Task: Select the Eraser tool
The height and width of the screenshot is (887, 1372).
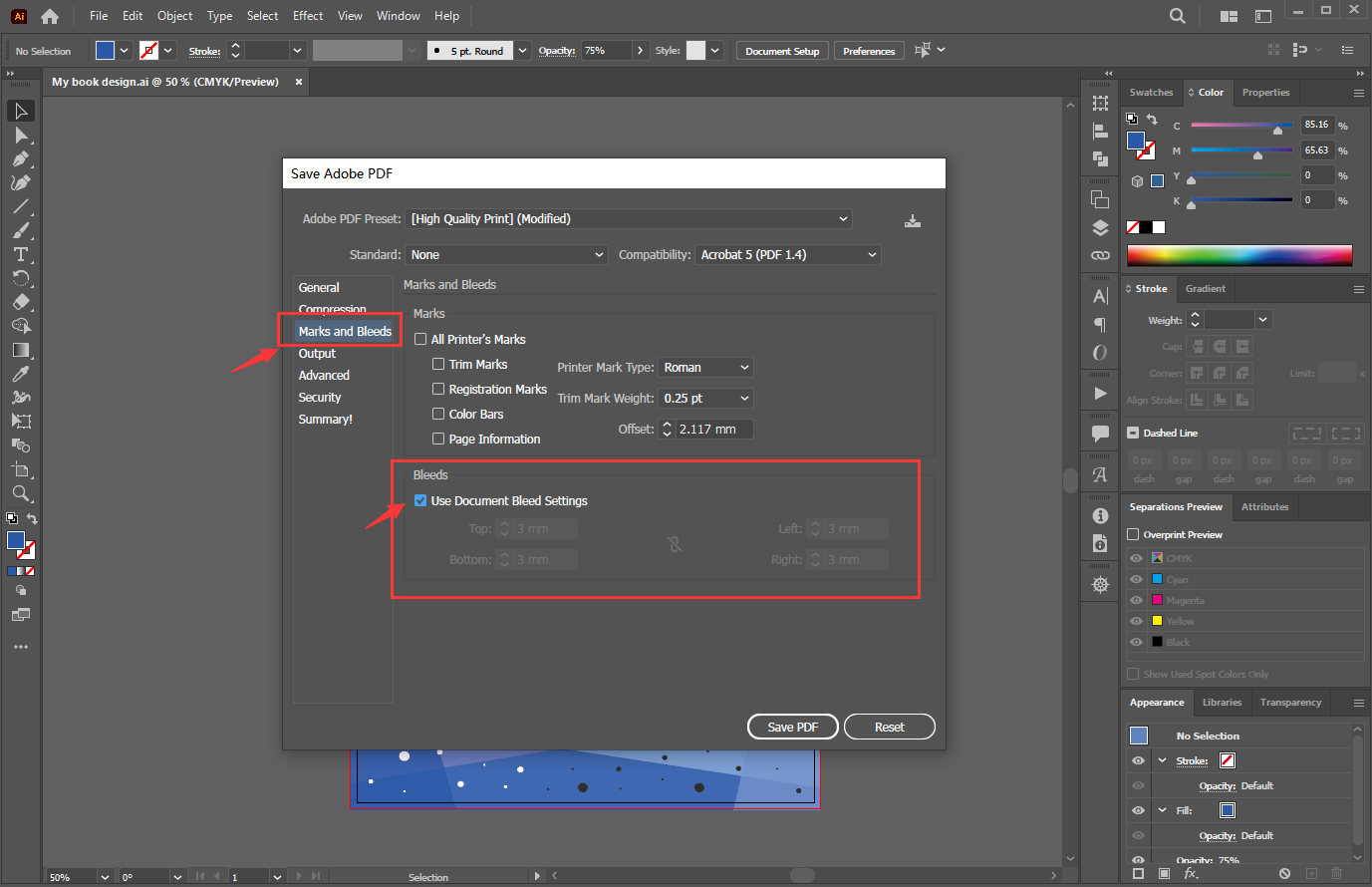Action: pyautogui.click(x=21, y=302)
